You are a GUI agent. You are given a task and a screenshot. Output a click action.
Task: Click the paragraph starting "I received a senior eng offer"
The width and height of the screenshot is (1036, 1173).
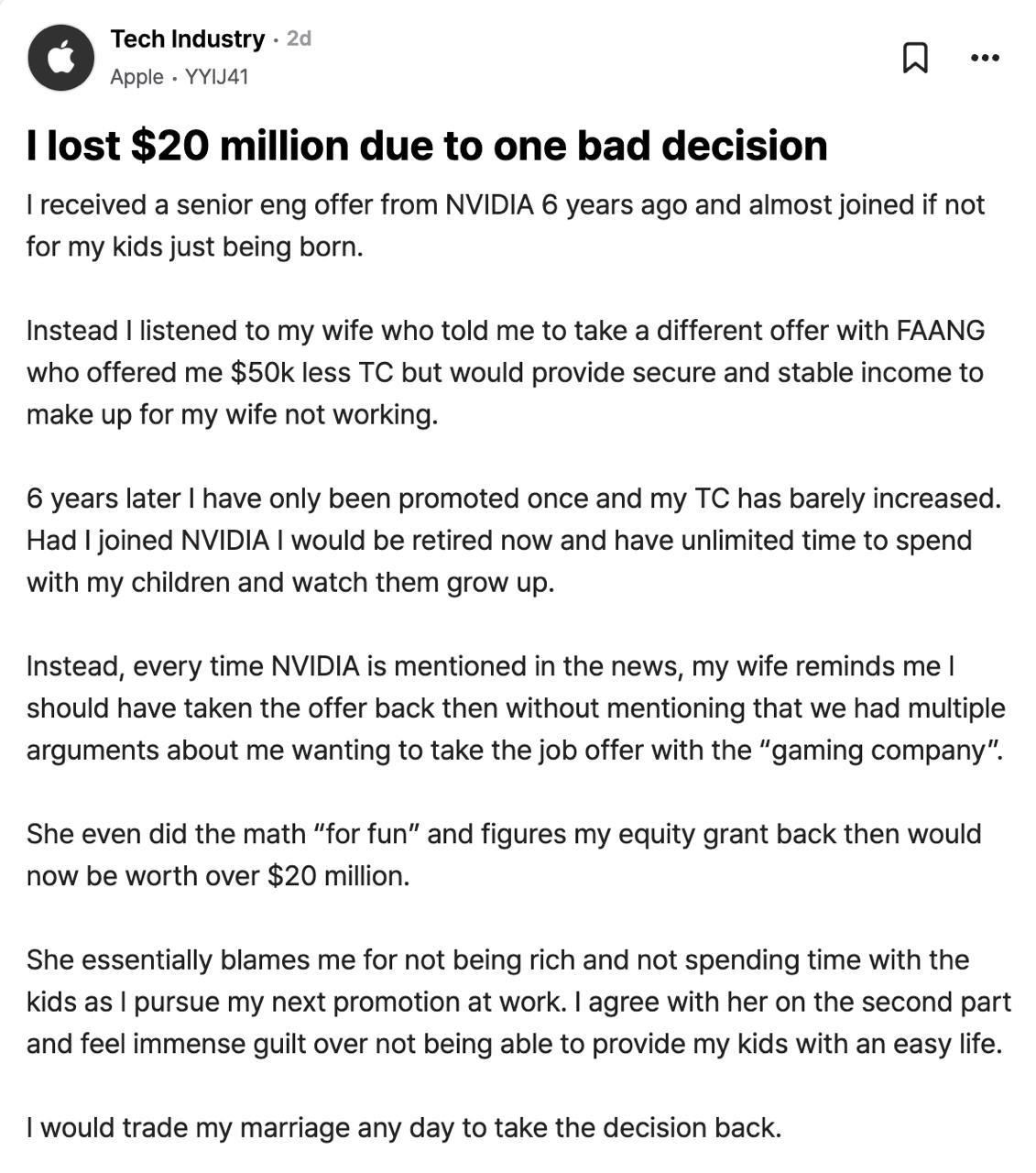coord(505,225)
